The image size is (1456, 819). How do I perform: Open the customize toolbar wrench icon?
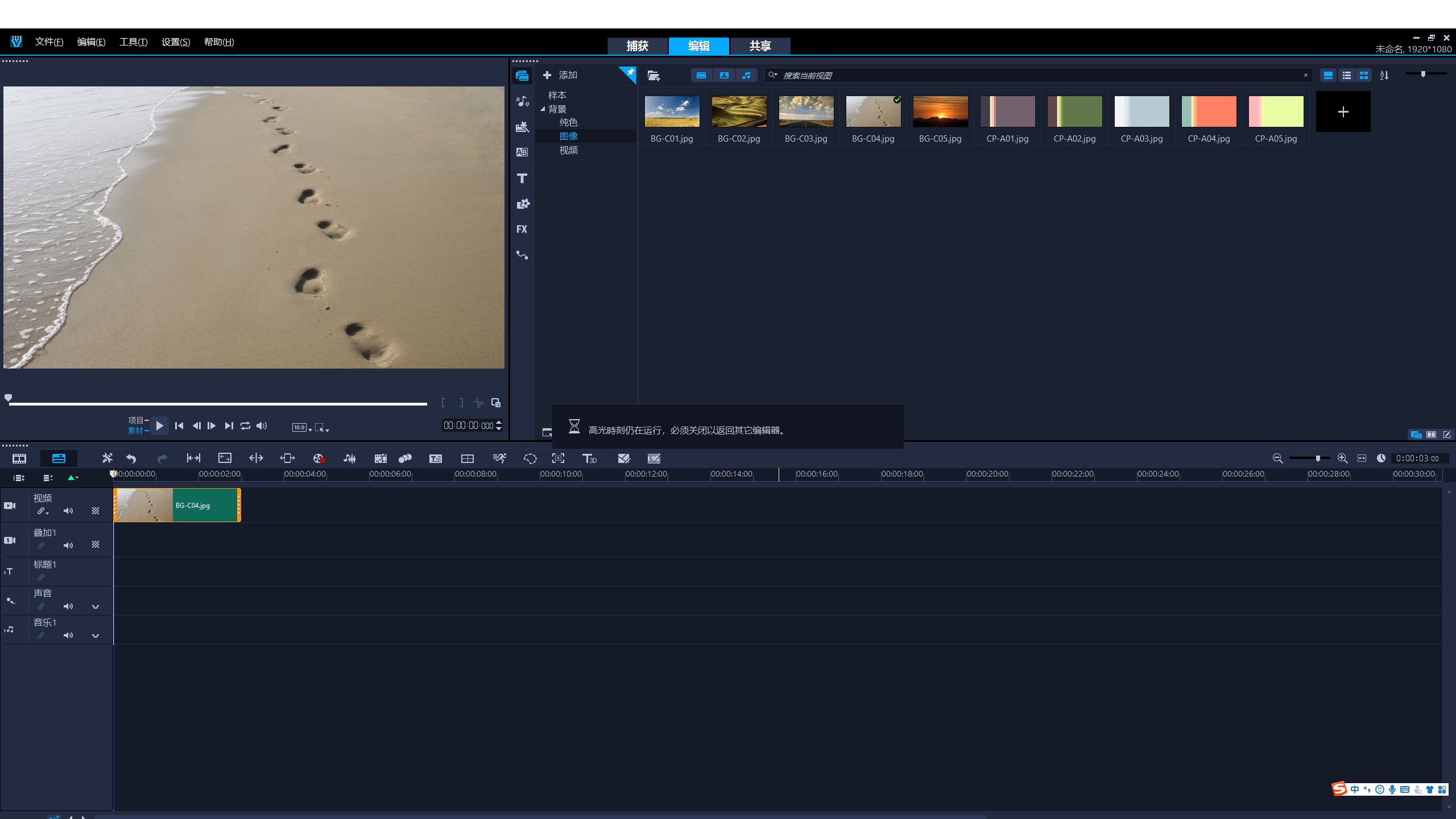[107, 458]
